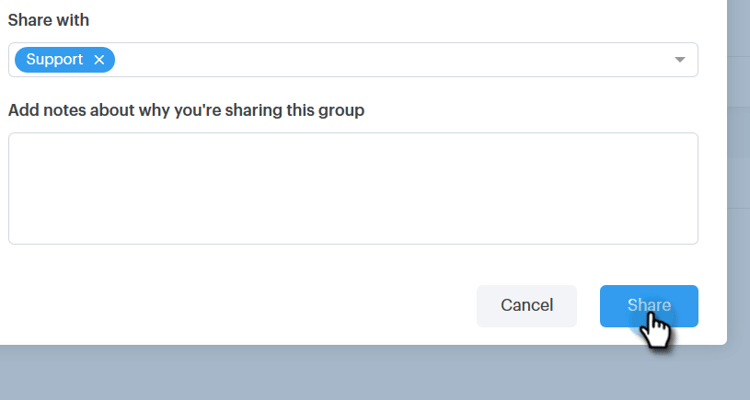Click the "Add notes about why" label

tap(186, 110)
